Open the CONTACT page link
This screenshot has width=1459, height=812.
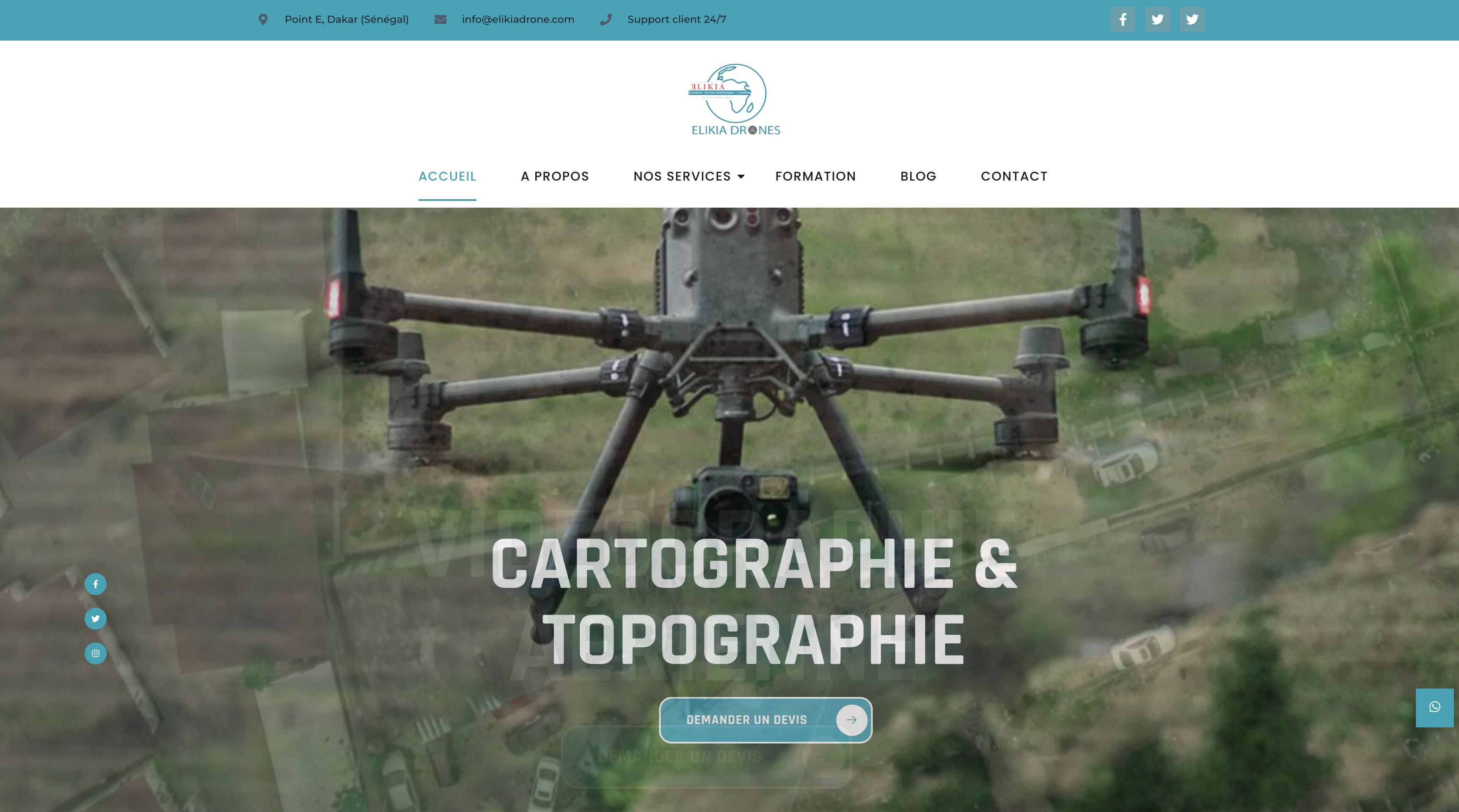tap(1014, 176)
